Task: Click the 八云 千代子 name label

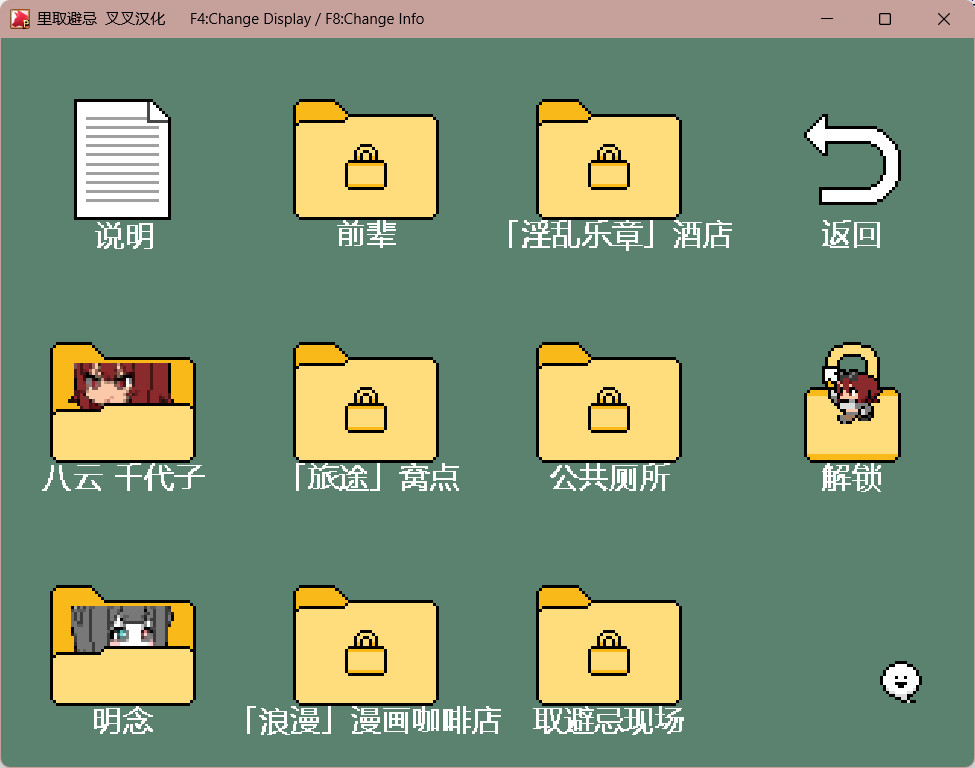Action: (123, 478)
